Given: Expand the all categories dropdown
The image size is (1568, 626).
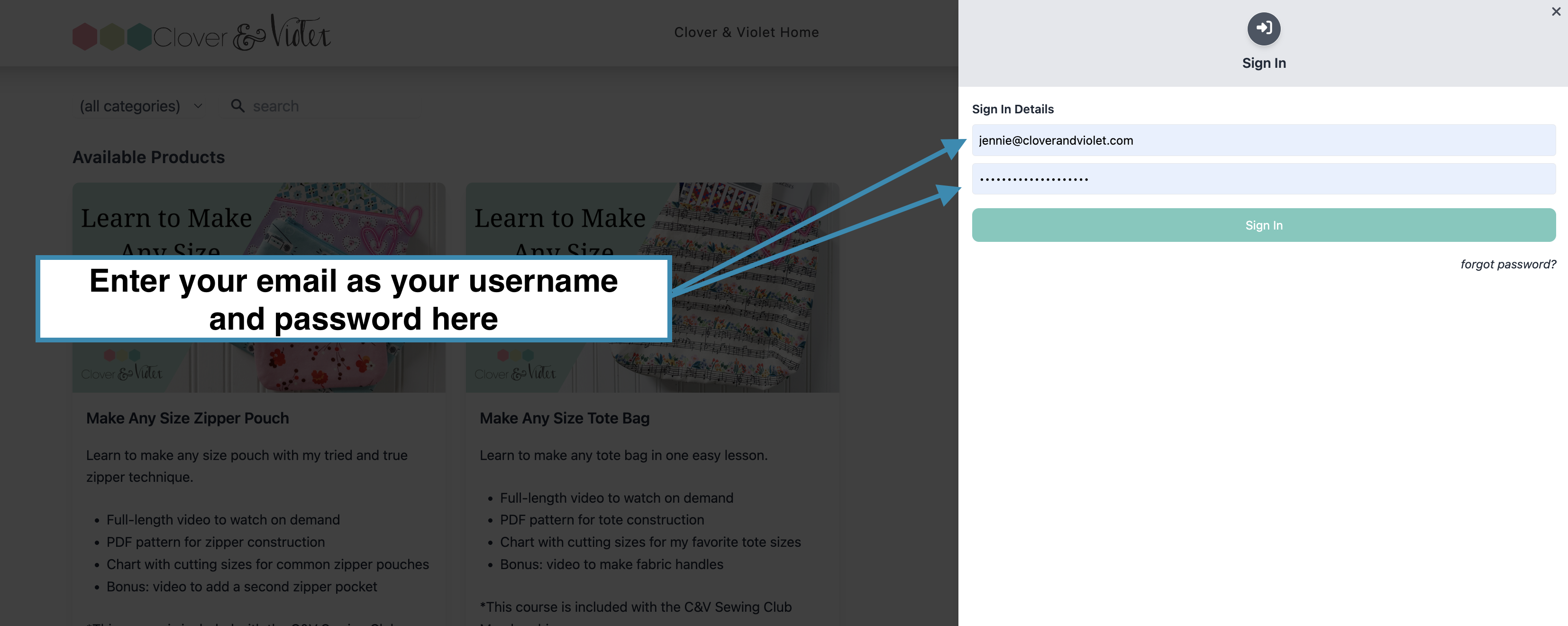Looking at the screenshot, I should pyautogui.click(x=141, y=106).
